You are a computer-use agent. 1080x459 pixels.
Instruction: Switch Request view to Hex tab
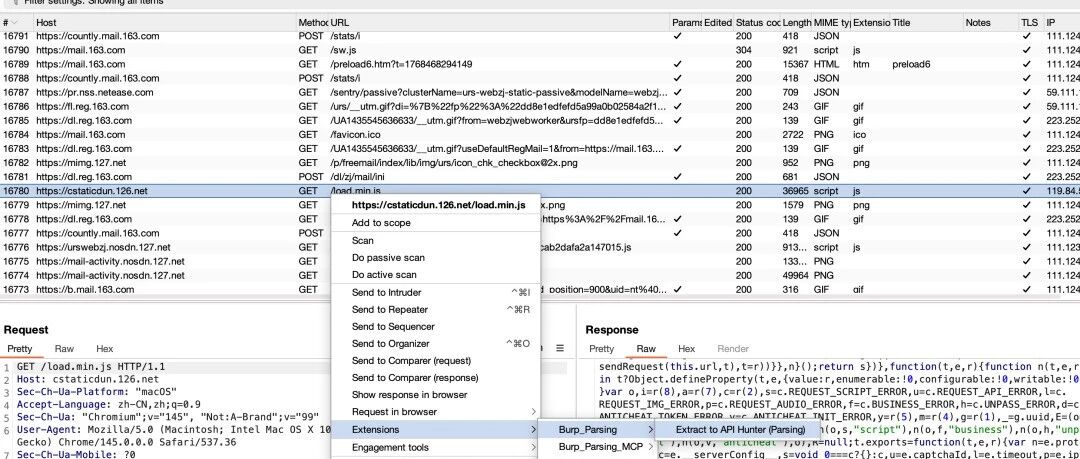pos(104,349)
